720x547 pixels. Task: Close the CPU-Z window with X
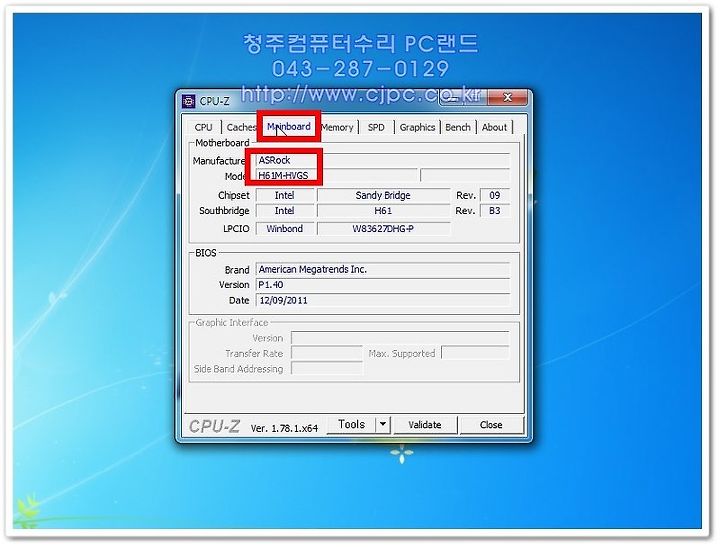[x=507, y=97]
